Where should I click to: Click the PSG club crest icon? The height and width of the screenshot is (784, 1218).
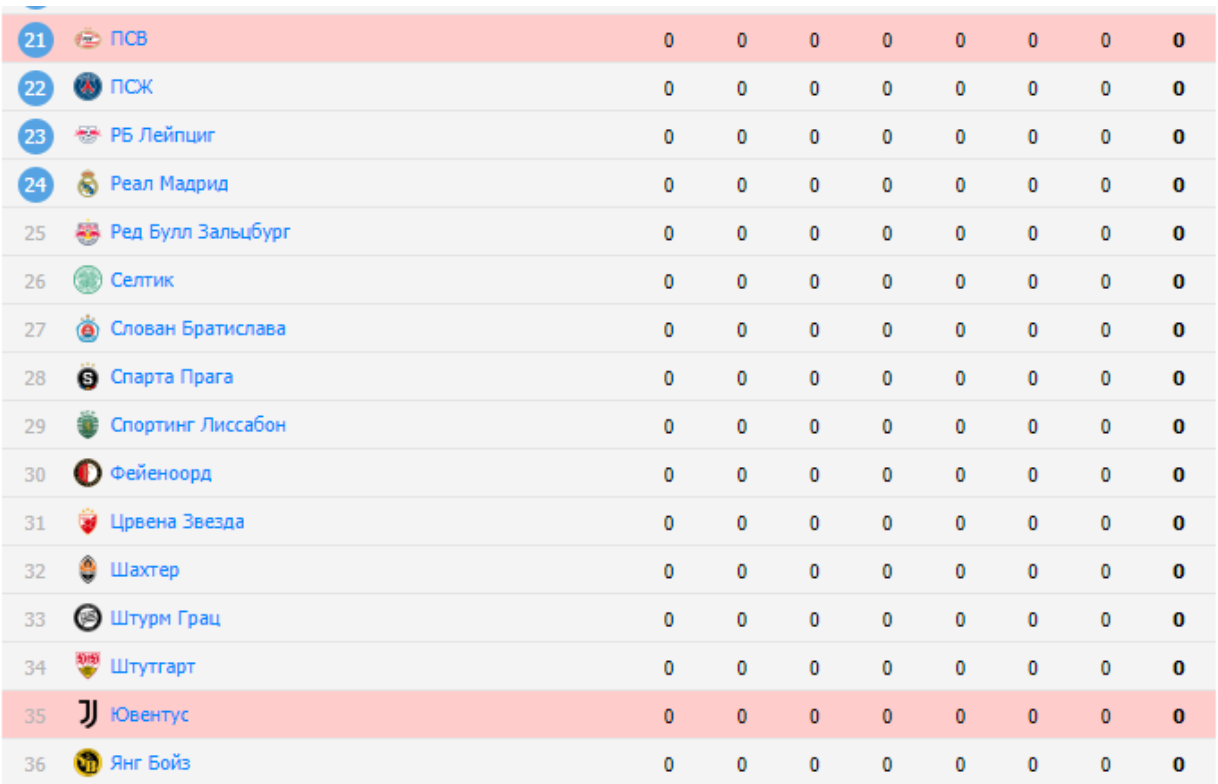[x=88, y=88]
